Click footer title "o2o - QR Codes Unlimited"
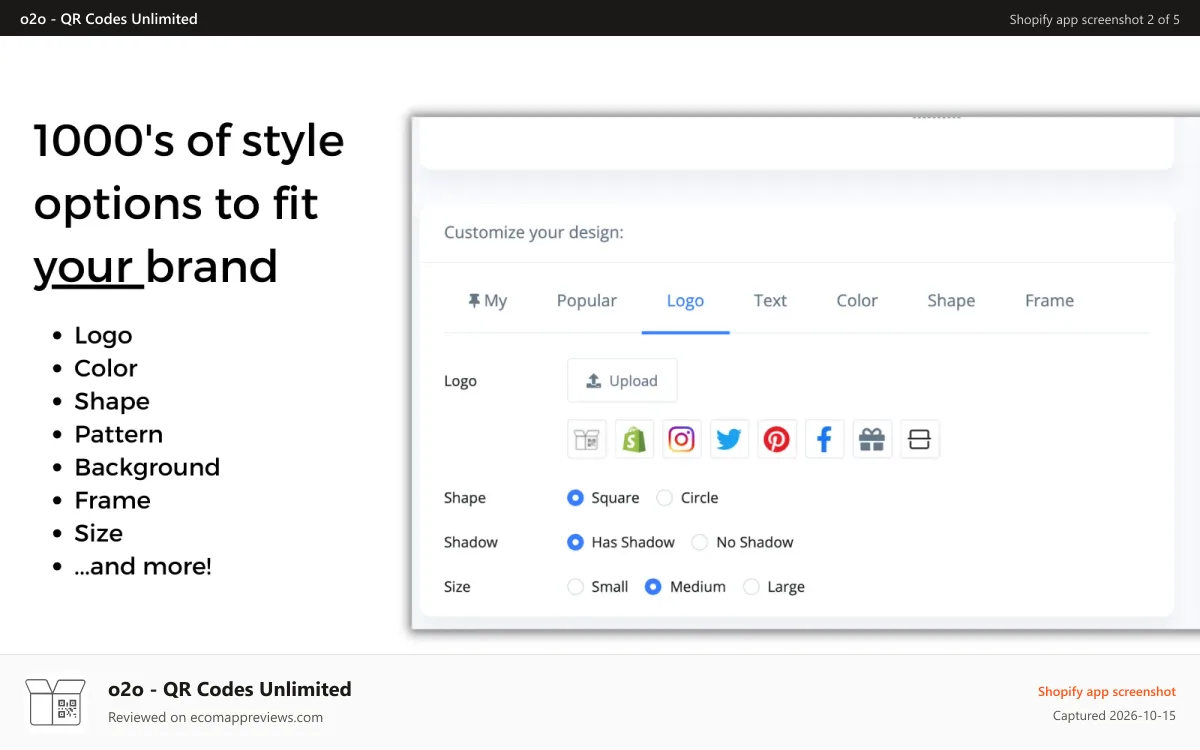1200x750 pixels. pyautogui.click(x=230, y=689)
